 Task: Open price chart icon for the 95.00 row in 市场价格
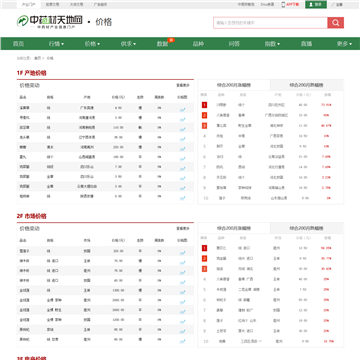(x=183, y=331)
